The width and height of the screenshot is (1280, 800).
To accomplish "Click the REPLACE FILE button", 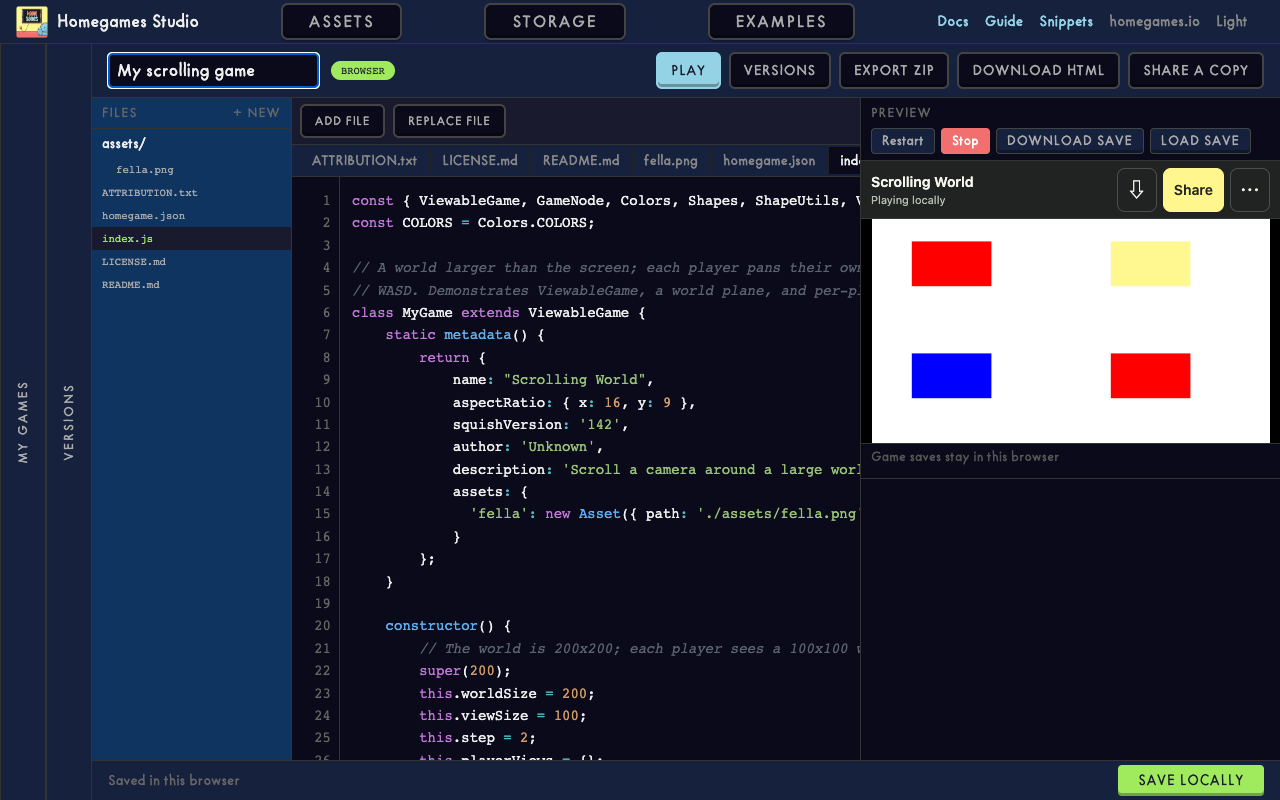I will [449, 121].
